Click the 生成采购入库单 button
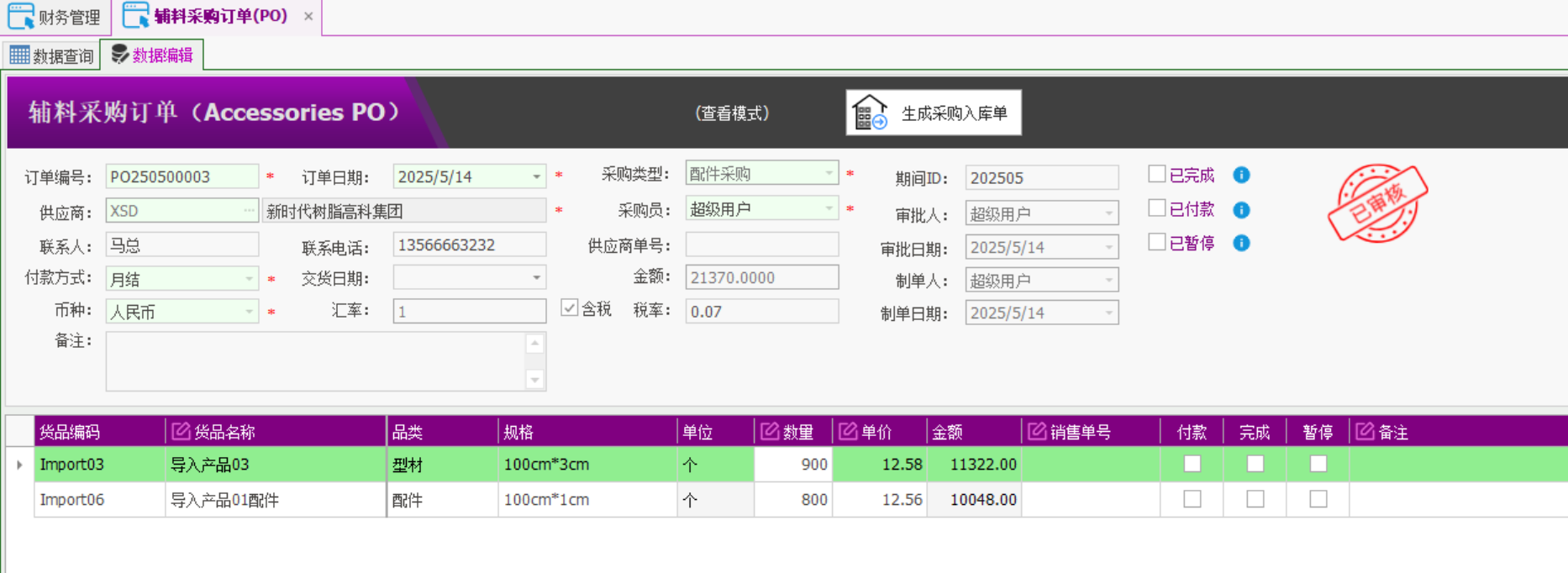Image resolution: width=1568 pixels, height=573 pixels. pos(934,113)
